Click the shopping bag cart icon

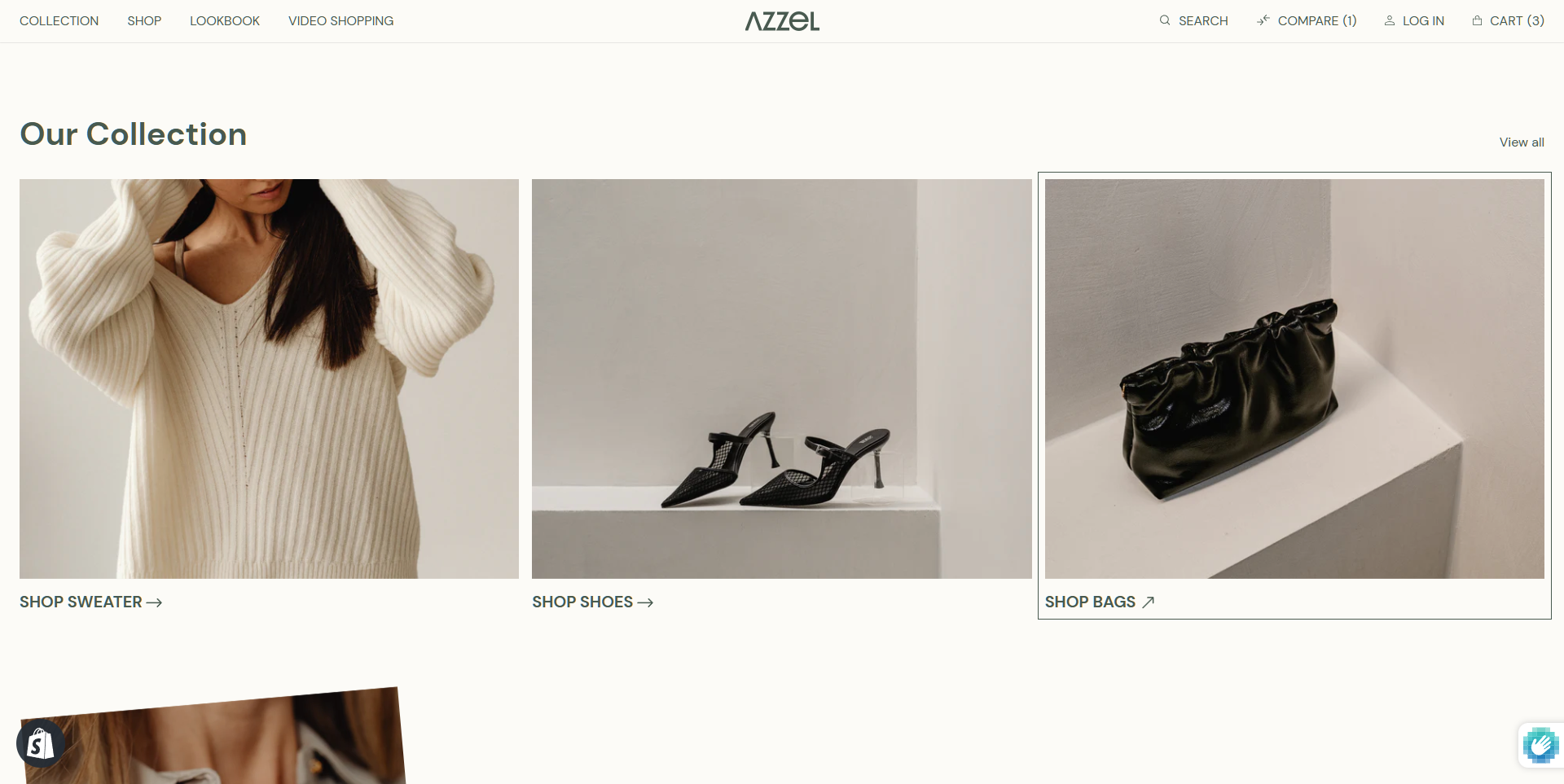point(1478,20)
